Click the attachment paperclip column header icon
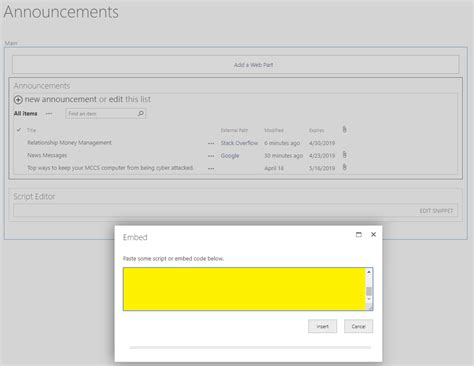 [x=344, y=129]
